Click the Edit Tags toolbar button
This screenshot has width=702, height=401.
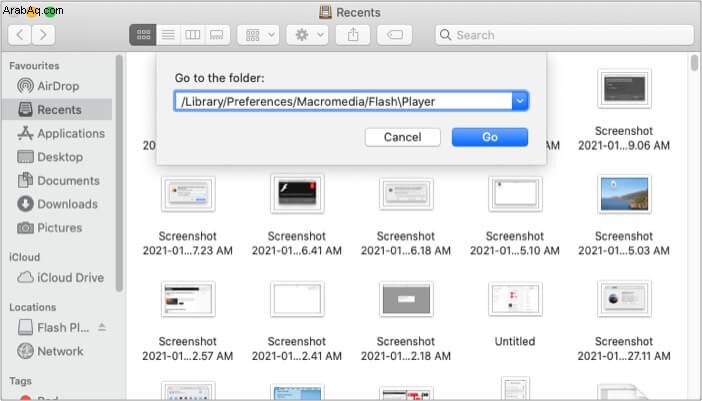click(394, 35)
